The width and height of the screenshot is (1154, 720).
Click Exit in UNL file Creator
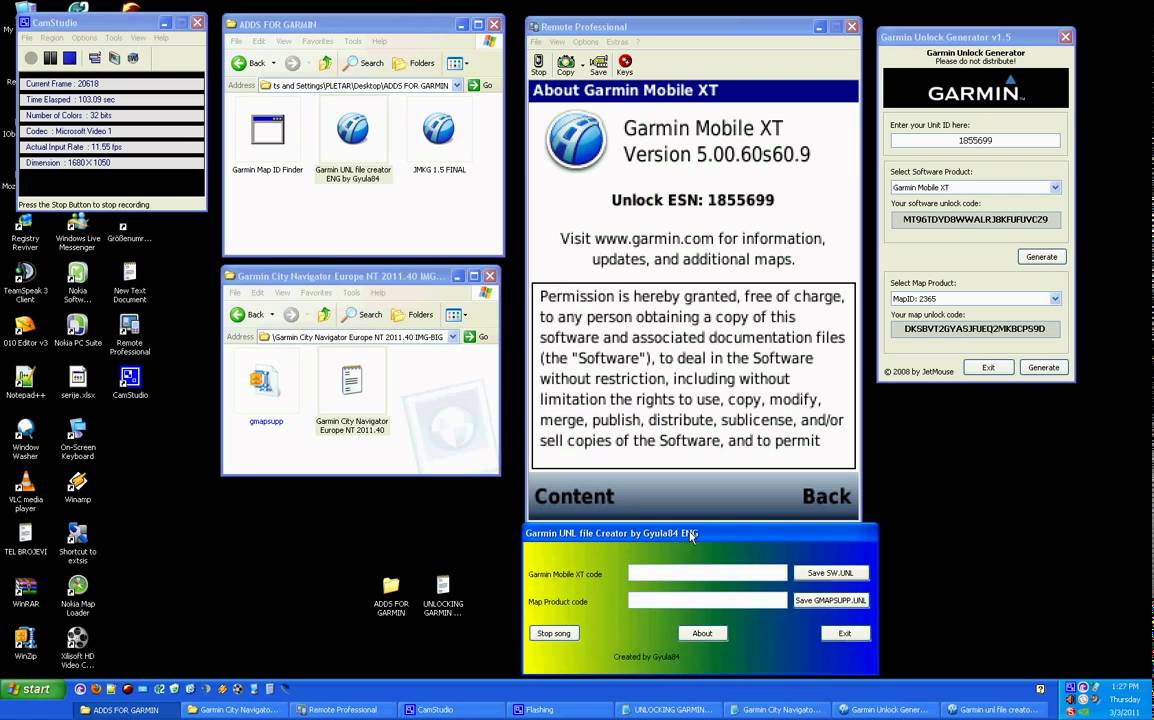pyautogui.click(x=845, y=633)
